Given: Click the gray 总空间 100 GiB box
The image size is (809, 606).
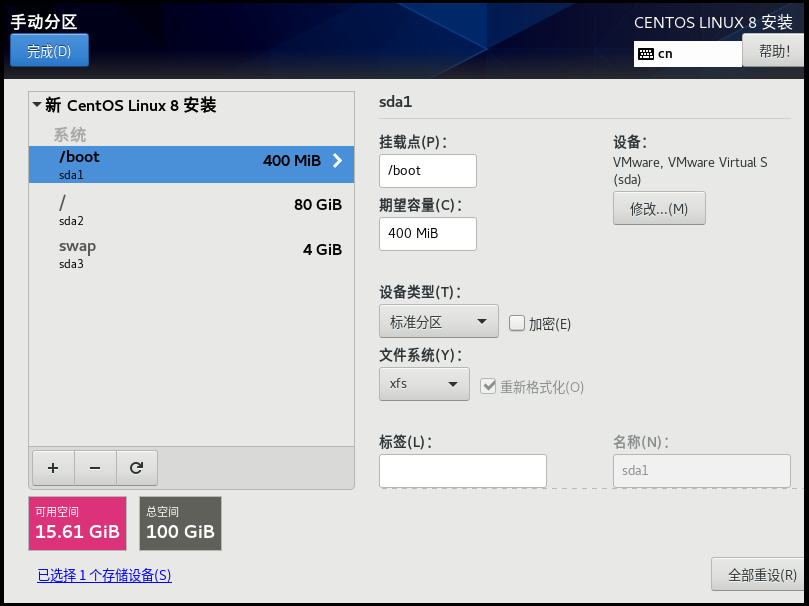Looking at the screenshot, I should [181, 523].
